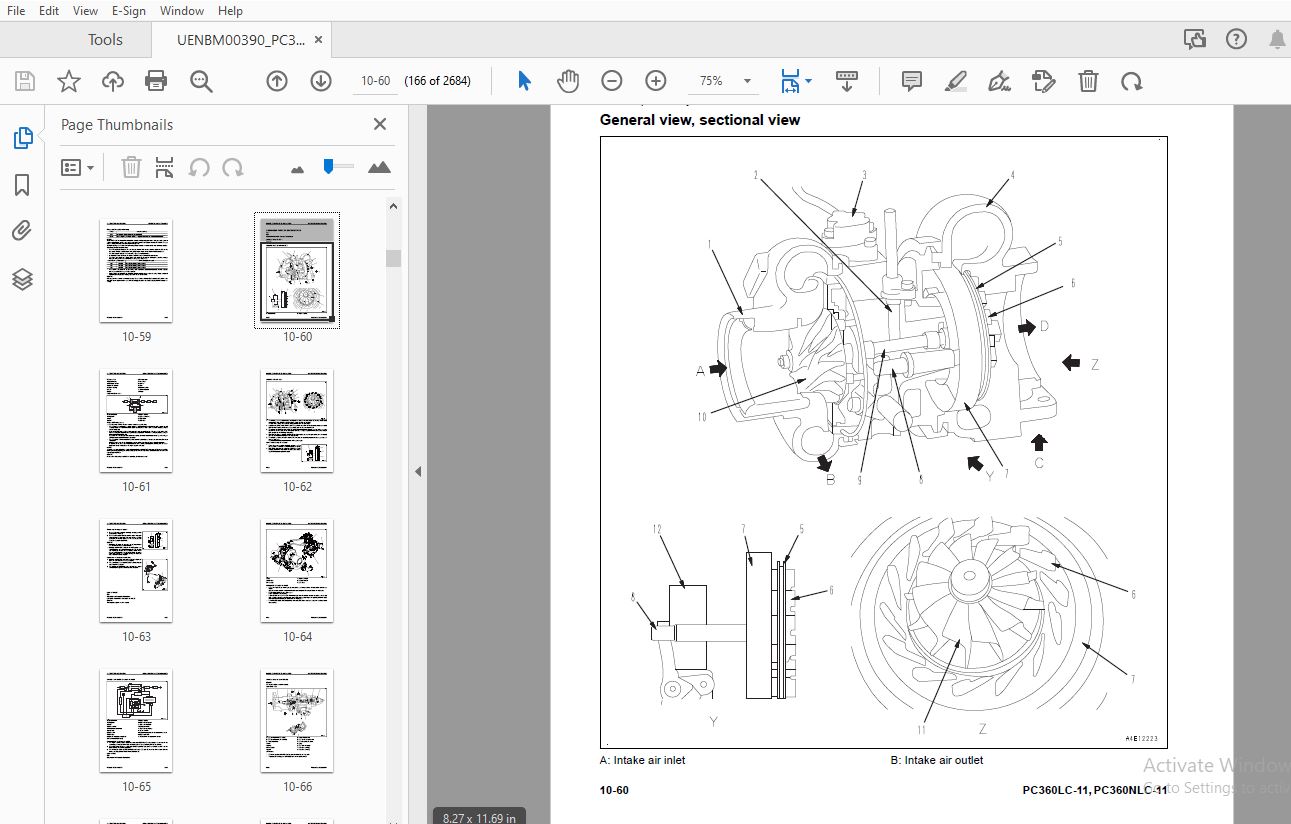This screenshot has width=1291, height=824.
Task: Rotate pages counterclockwise in thumbnails panel
Action: (x=199, y=168)
